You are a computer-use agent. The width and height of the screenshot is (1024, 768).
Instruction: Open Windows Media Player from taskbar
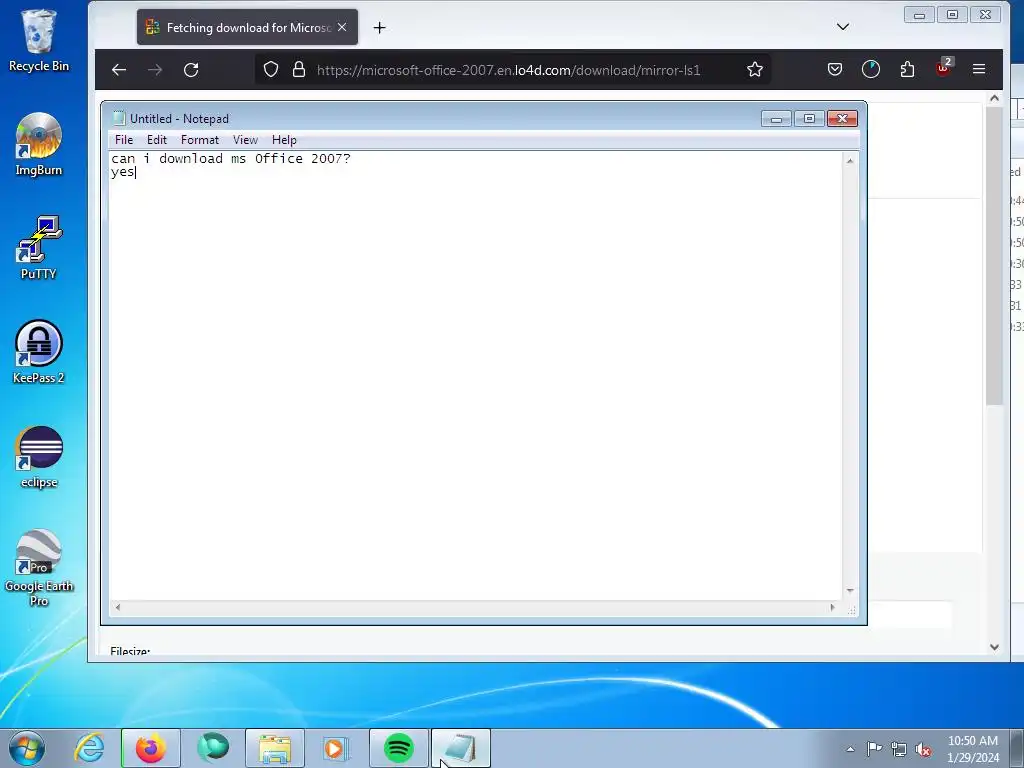[x=336, y=748]
